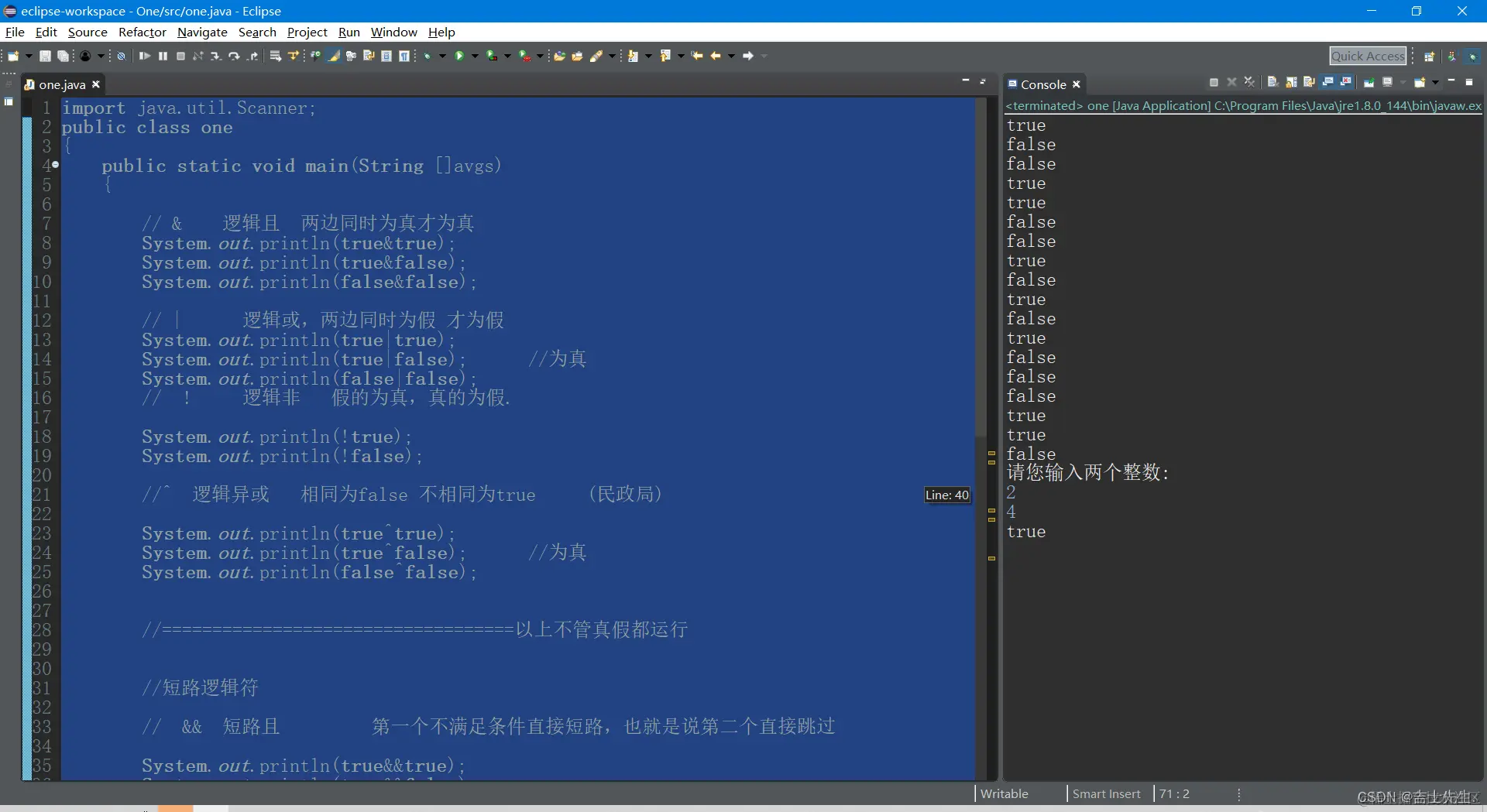Open the File menu
The image size is (1487, 812).
pyautogui.click(x=15, y=32)
